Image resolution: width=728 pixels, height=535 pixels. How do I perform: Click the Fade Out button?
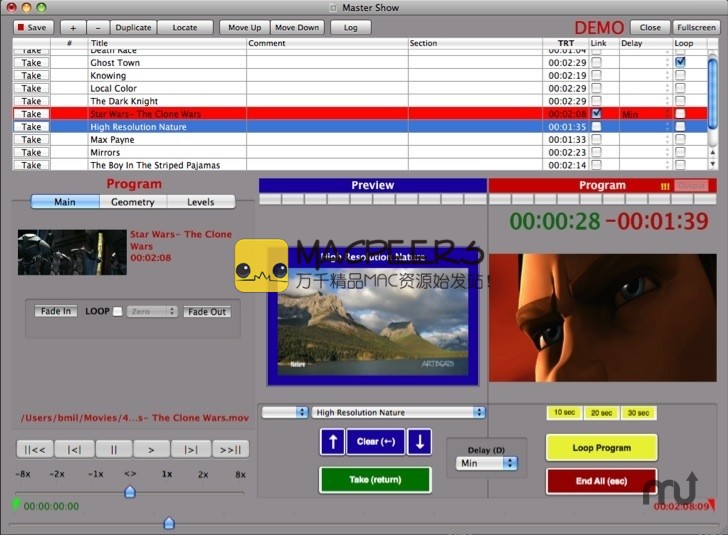point(207,312)
